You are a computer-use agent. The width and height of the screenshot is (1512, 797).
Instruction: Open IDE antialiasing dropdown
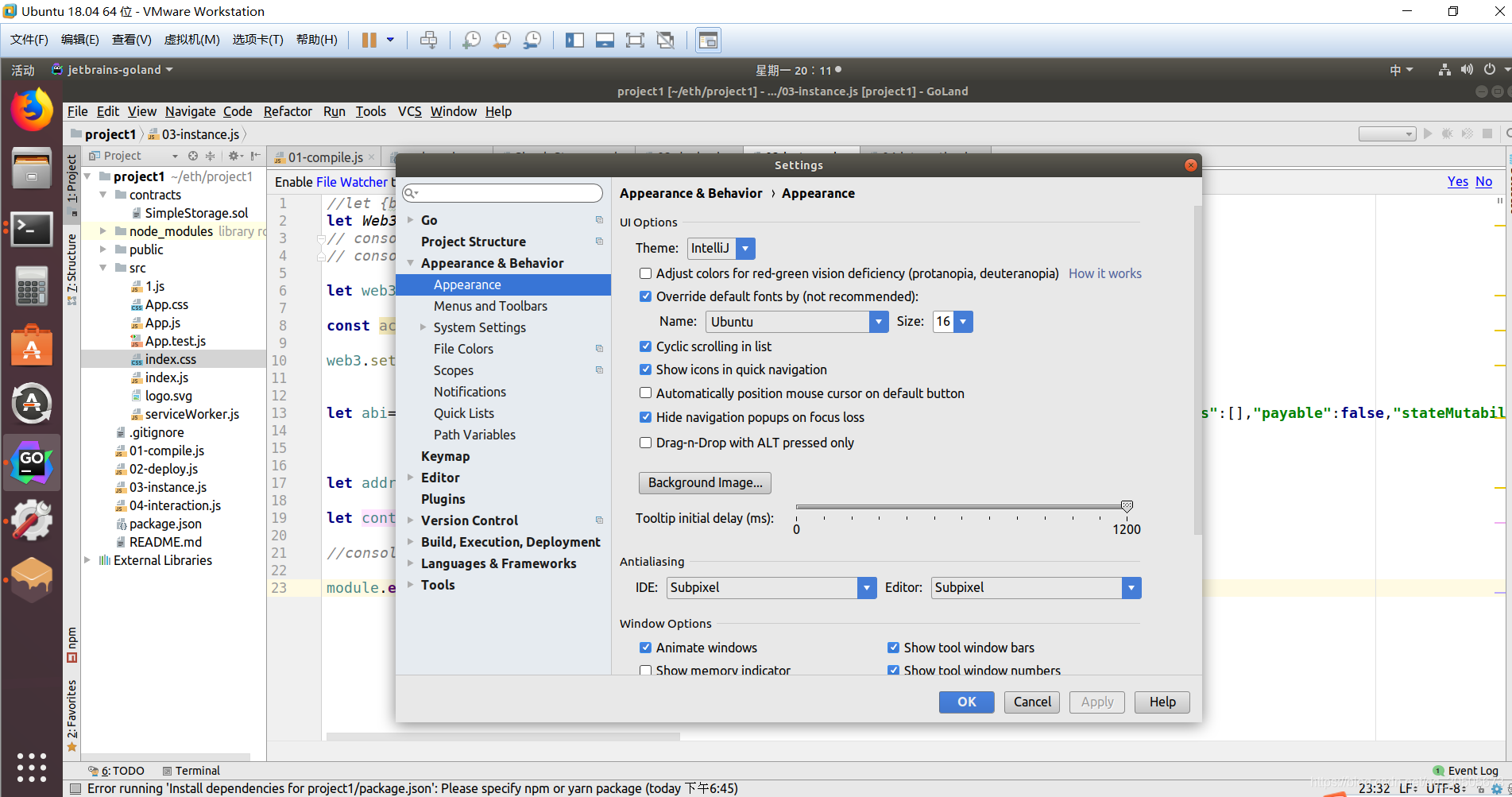(867, 588)
